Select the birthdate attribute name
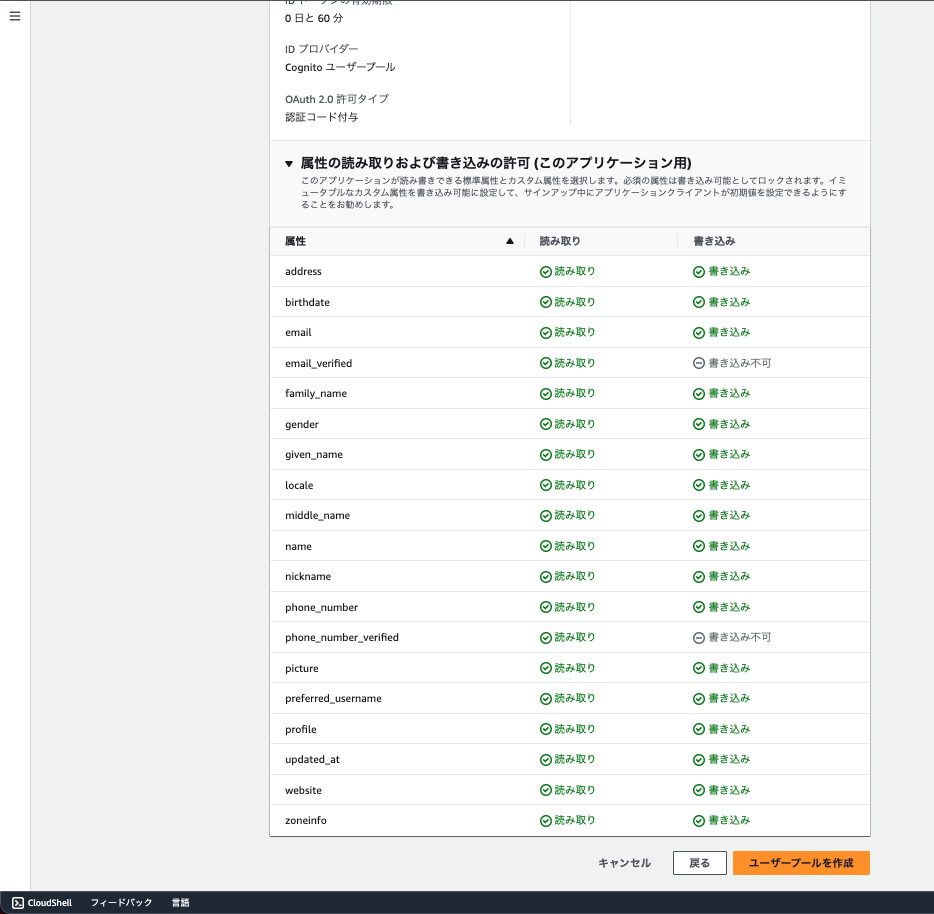Image resolution: width=934 pixels, height=914 pixels. pyautogui.click(x=307, y=302)
